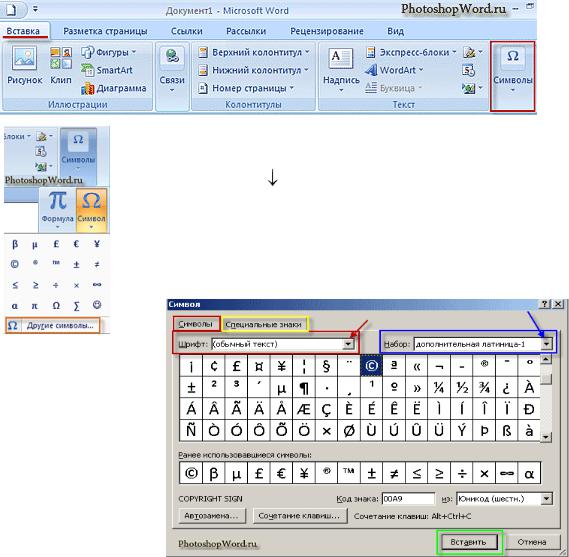Viewport: 569px width, 557px height.
Task: Click the Формула pi button
Action: coord(57,210)
